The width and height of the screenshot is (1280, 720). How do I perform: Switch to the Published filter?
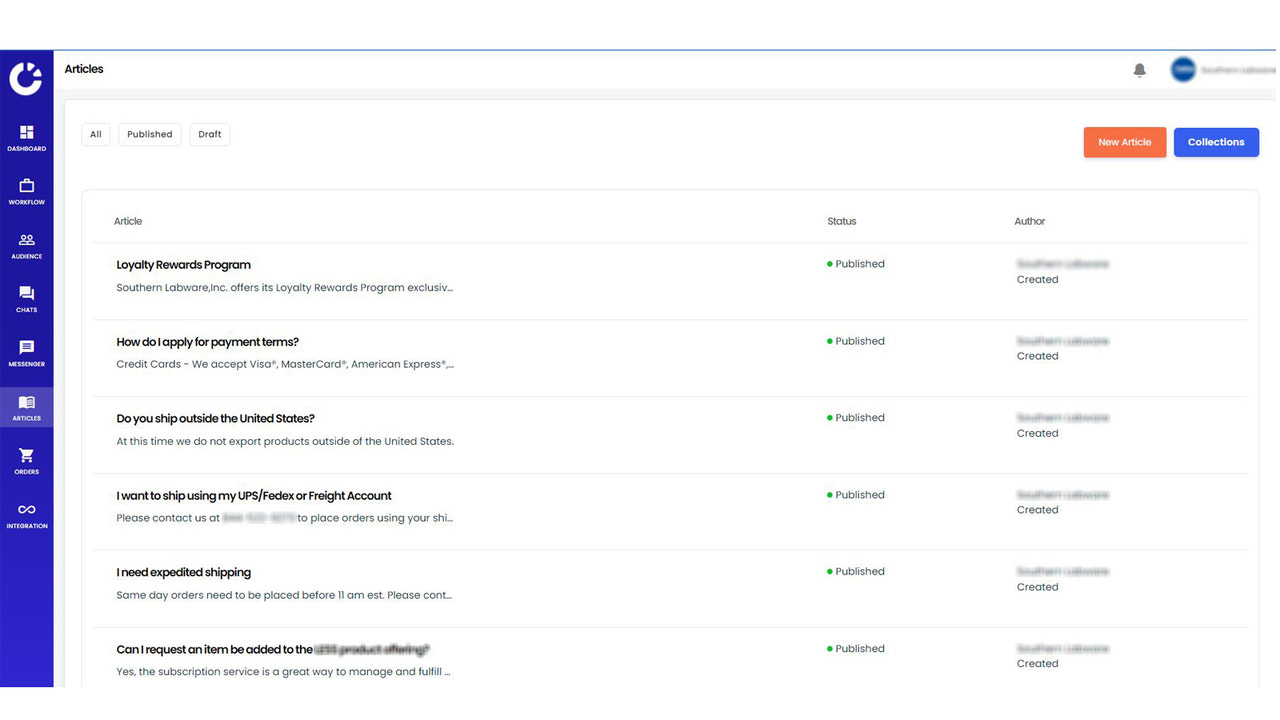pos(149,134)
